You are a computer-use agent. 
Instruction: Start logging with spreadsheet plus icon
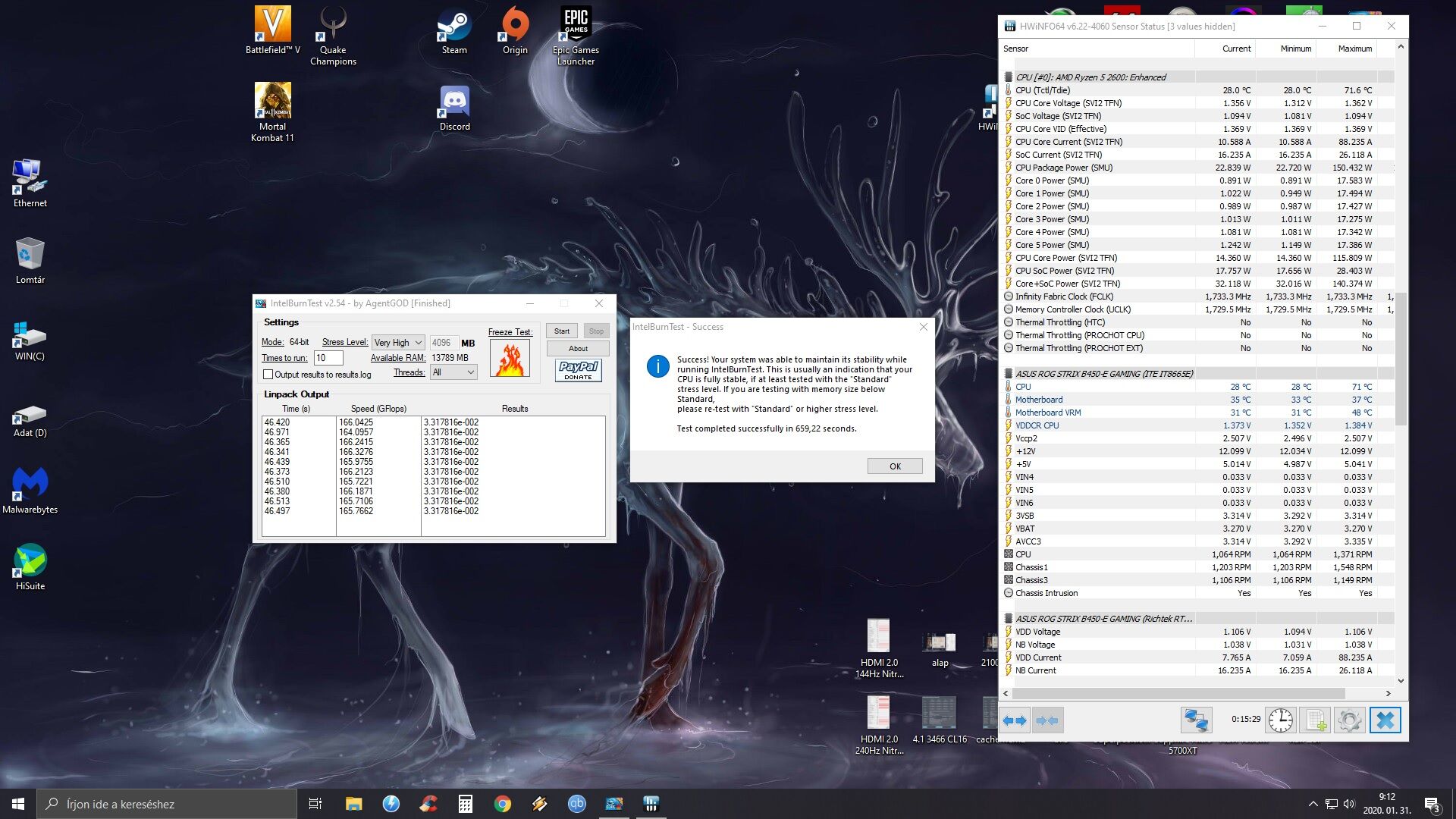[1315, 720]
